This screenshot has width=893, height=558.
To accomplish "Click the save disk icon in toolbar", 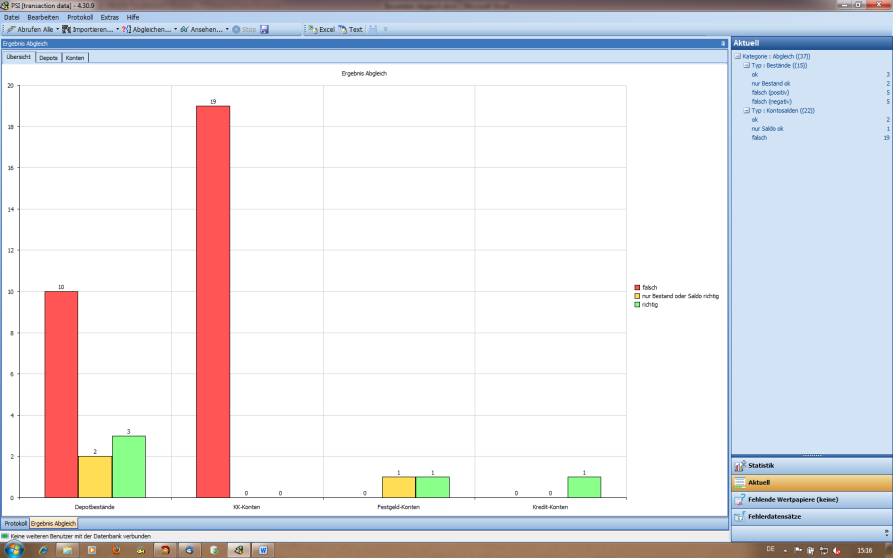I will click(x=265, y=29).
